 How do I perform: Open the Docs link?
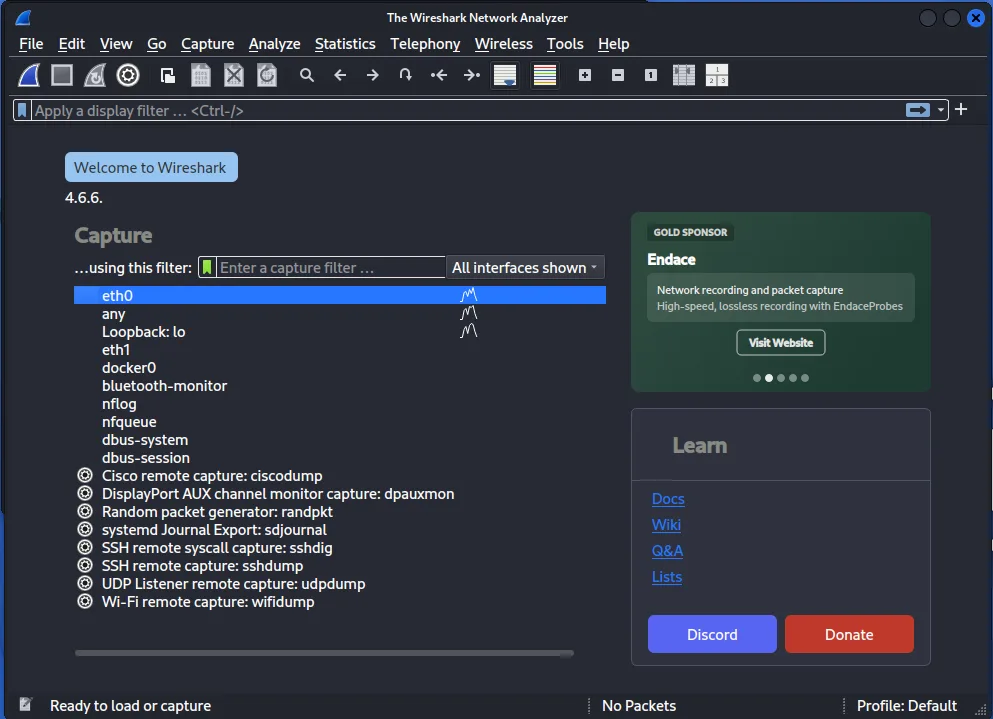pos(668,499)
